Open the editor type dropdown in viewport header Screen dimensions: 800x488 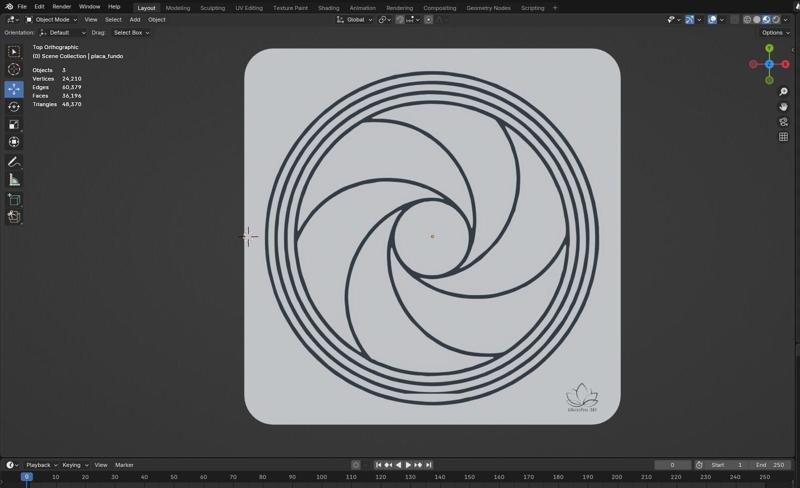click(13, 19)
